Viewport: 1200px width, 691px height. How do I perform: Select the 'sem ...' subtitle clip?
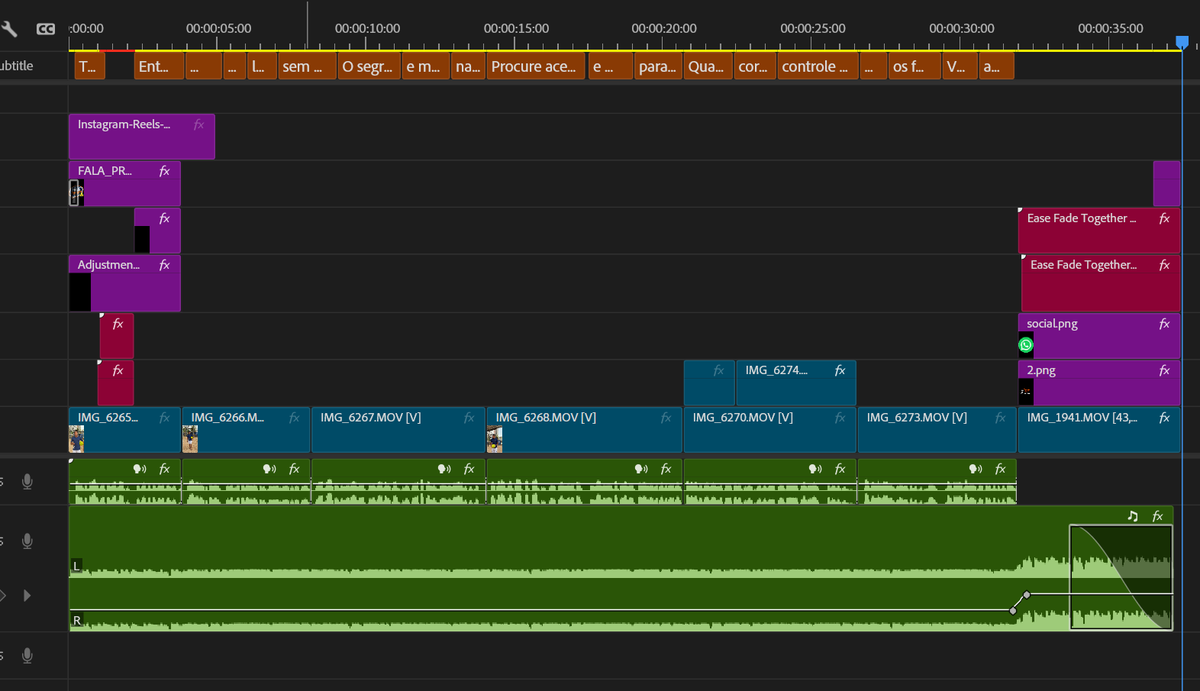[x=307, y=66]
